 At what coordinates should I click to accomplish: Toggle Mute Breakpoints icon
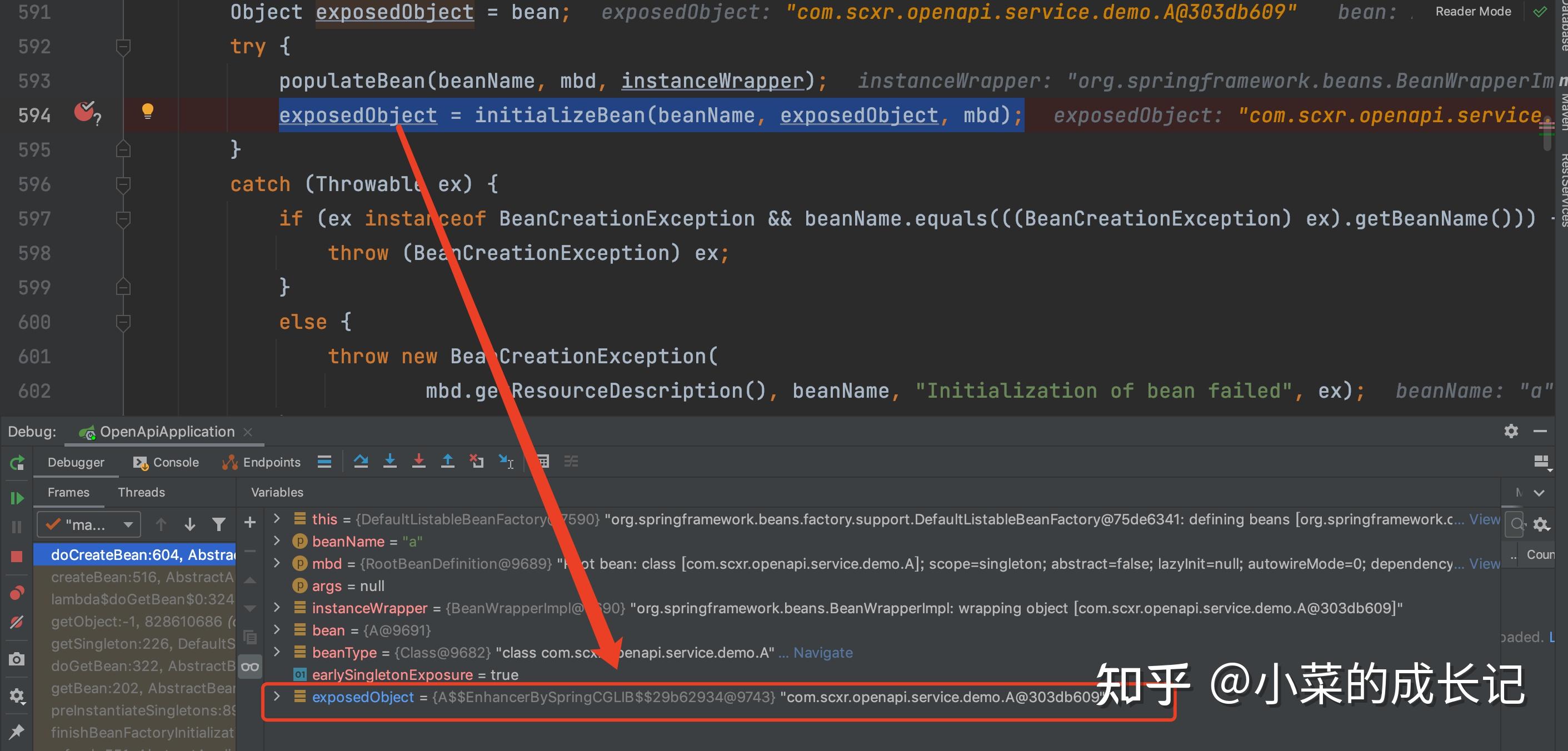point(17,622)
